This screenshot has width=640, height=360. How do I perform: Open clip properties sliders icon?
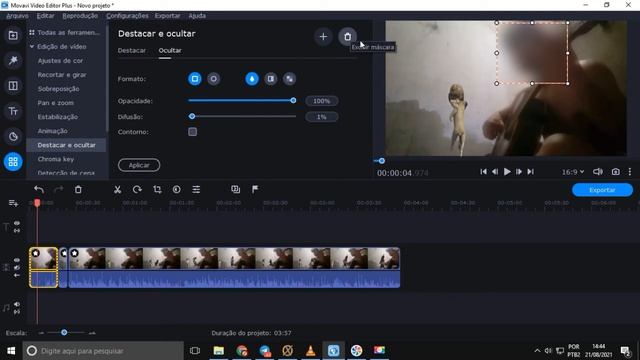coord(196,189)
